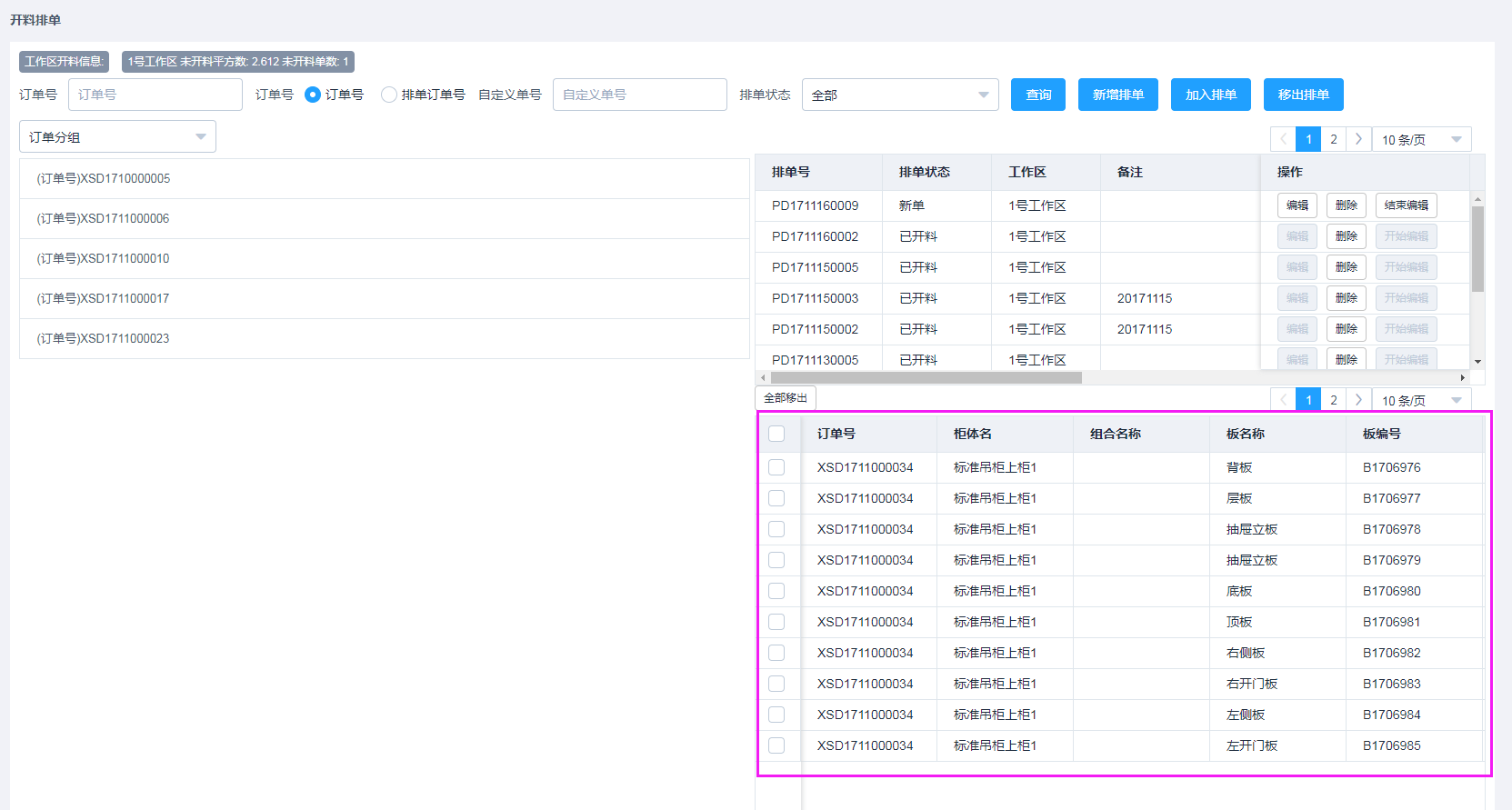Check the row with board B1706976
This screenshot has height=810, width=1512.
[776, 467]
